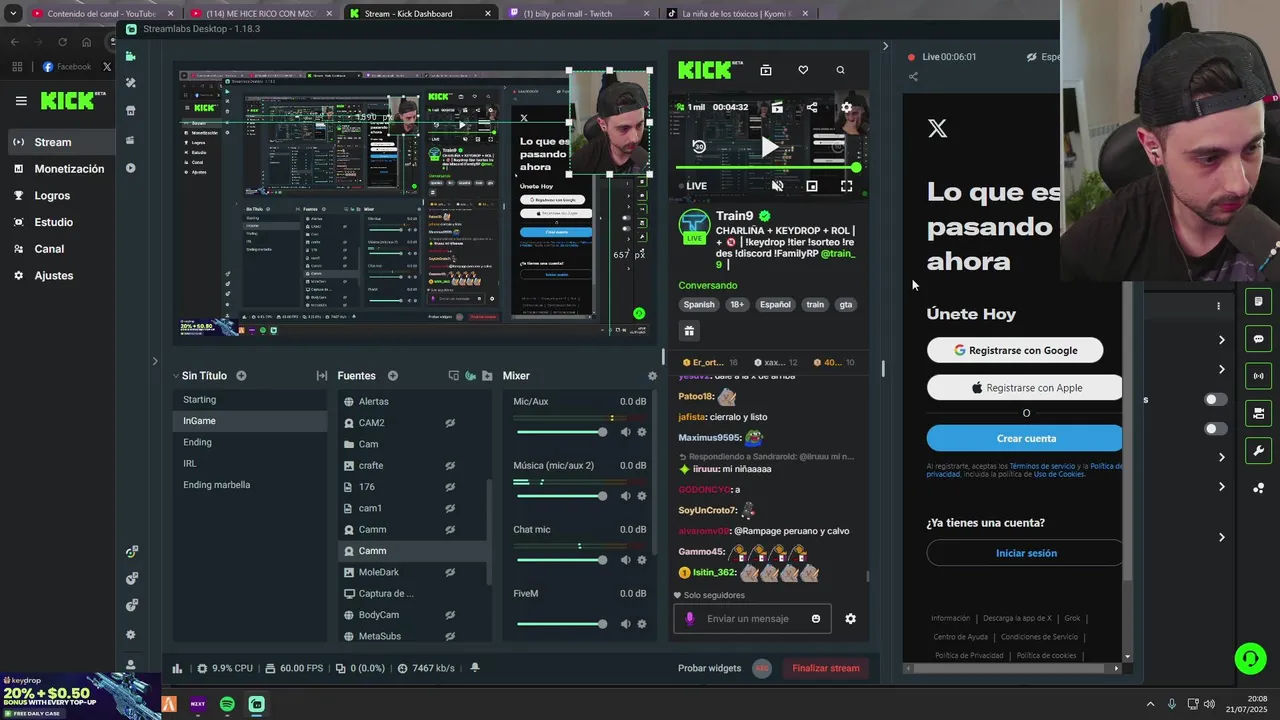This screenshot has width=1280, height=720.
Task: Click the add source folder icon in Fuentes
Action: pos(487,376)
